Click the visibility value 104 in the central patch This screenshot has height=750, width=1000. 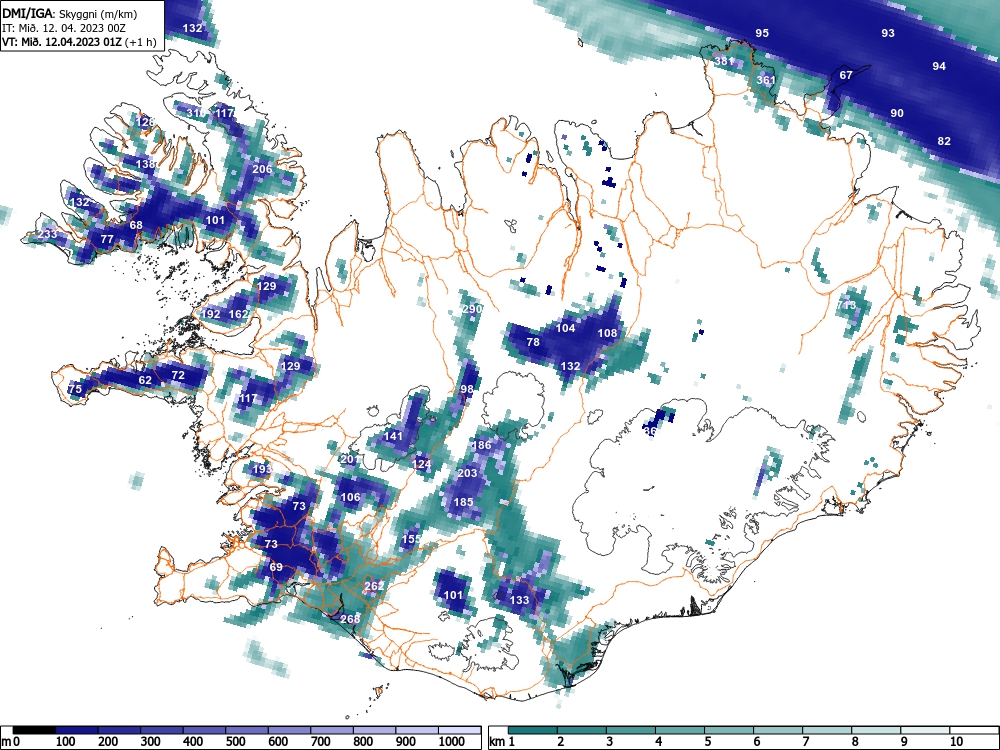(566, 328)
